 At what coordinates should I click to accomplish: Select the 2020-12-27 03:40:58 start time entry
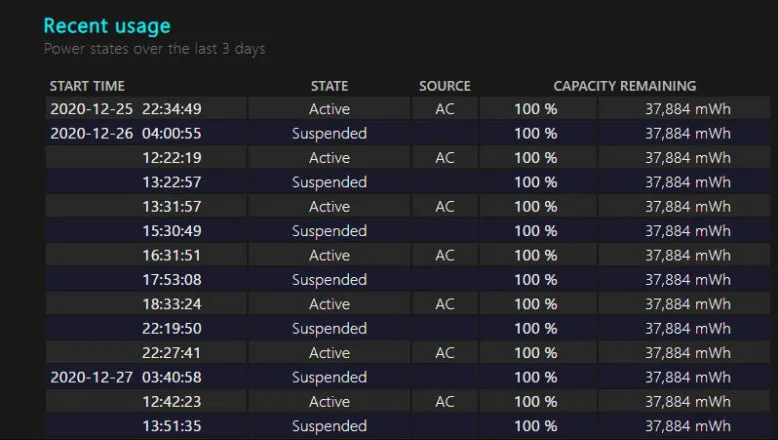(126, 377)
